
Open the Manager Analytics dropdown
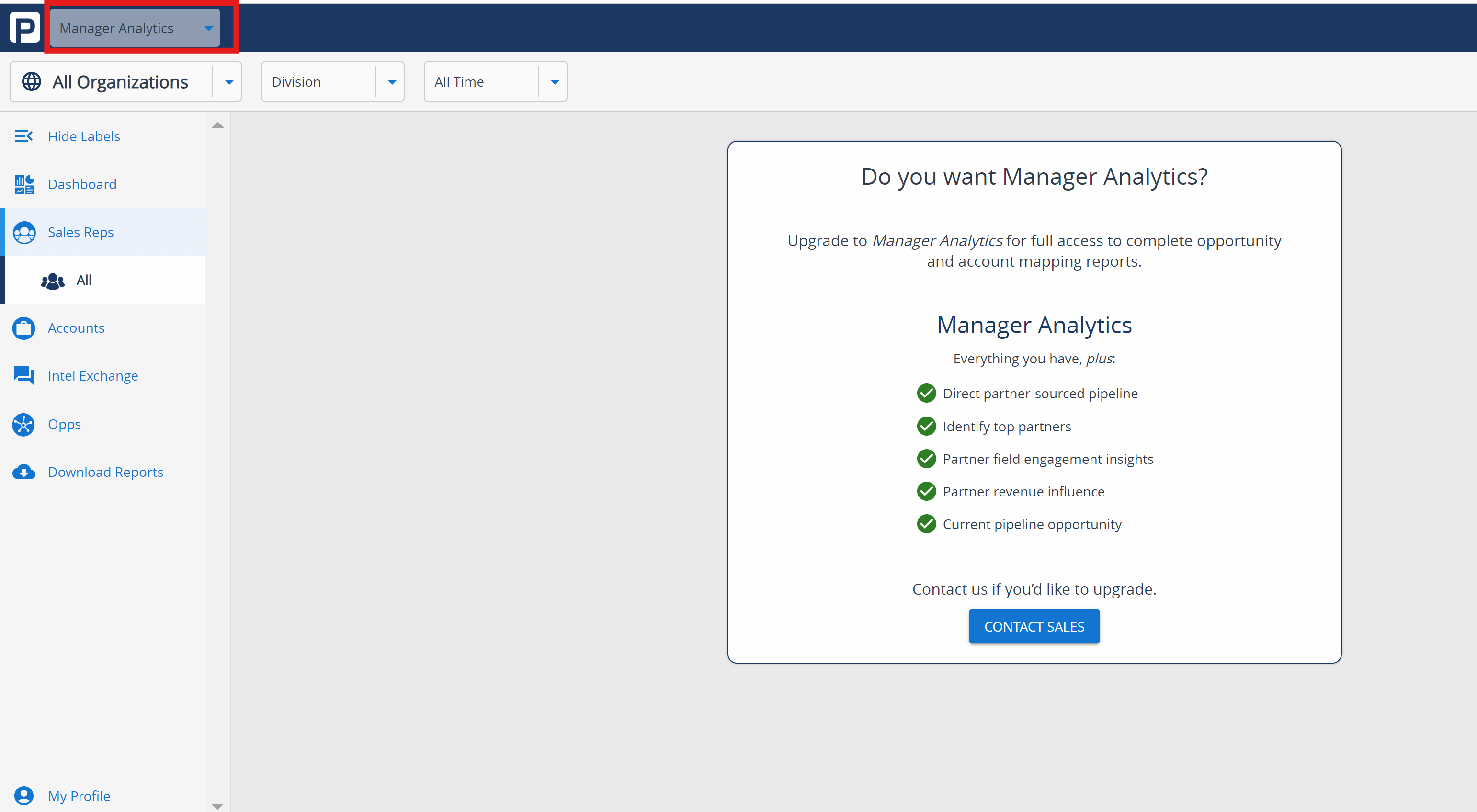tap(135, 28)
